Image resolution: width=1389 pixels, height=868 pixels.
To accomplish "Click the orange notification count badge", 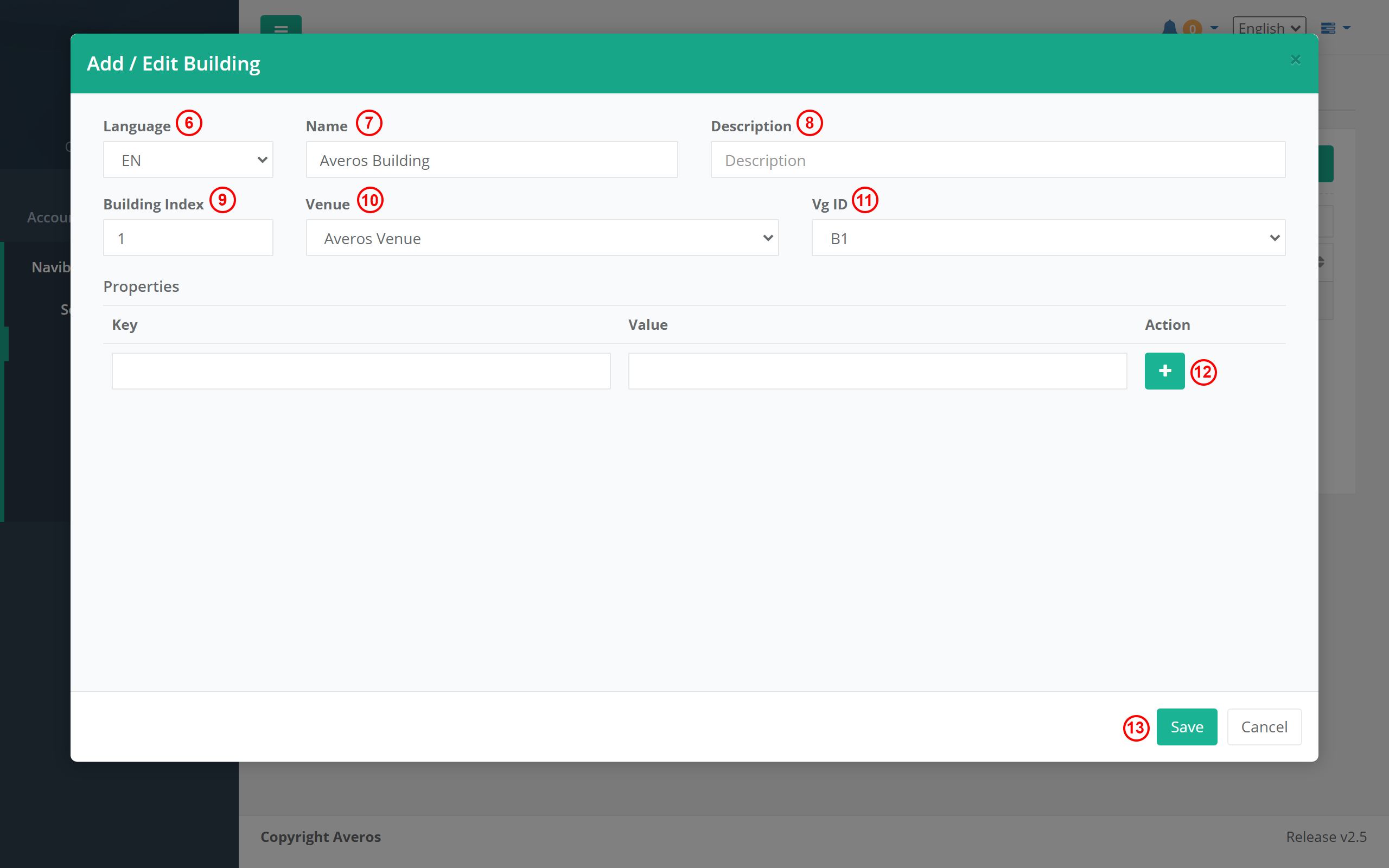I will [x=1192, y=28].
